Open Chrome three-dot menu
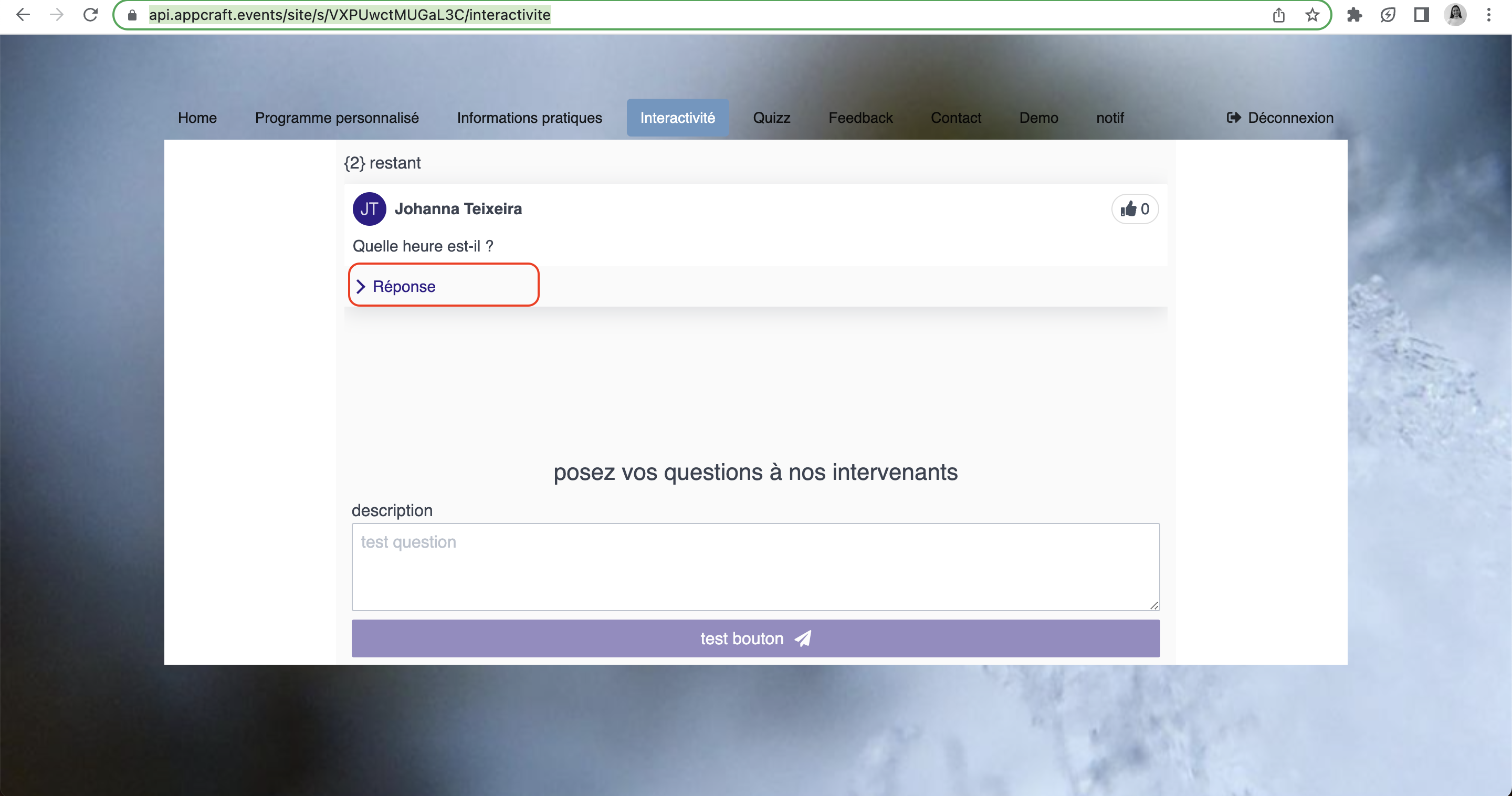This screenshot has height=796, width=1512. [1488, 15]
